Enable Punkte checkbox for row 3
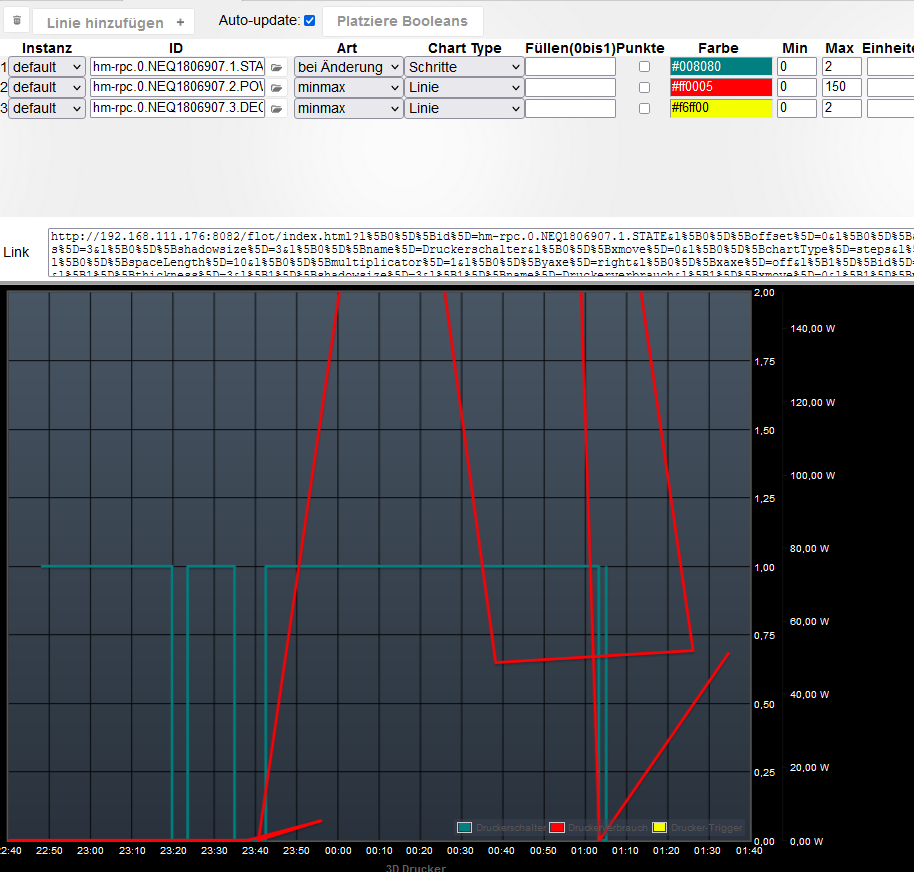Screen dimensions: 914x872 (644, 108)
